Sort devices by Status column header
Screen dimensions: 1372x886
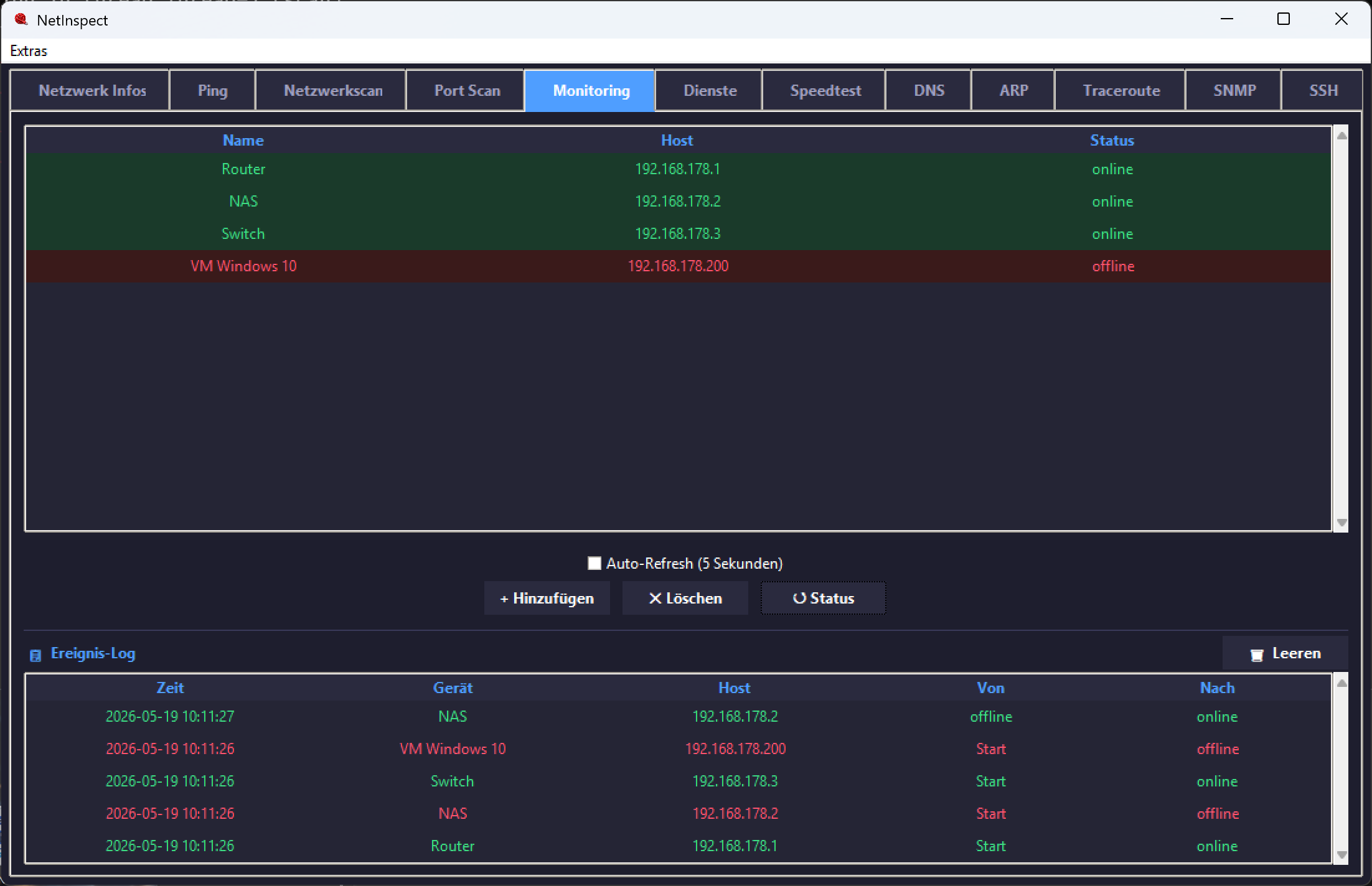pyautogui.click(x=1112, y=140)
